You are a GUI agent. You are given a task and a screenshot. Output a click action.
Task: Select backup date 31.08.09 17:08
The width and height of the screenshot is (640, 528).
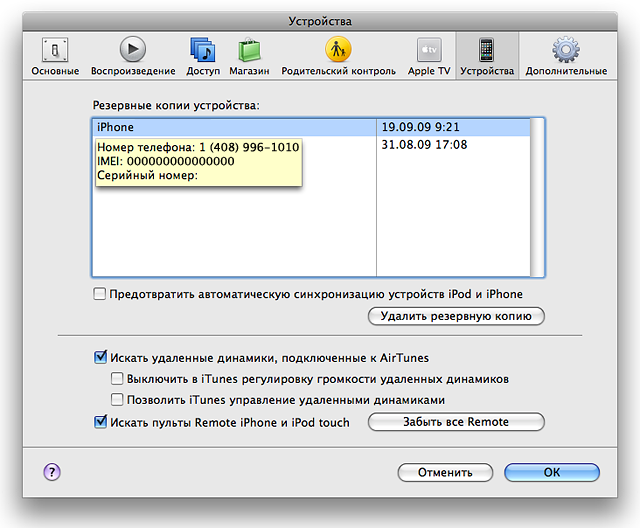coord(424,145)
